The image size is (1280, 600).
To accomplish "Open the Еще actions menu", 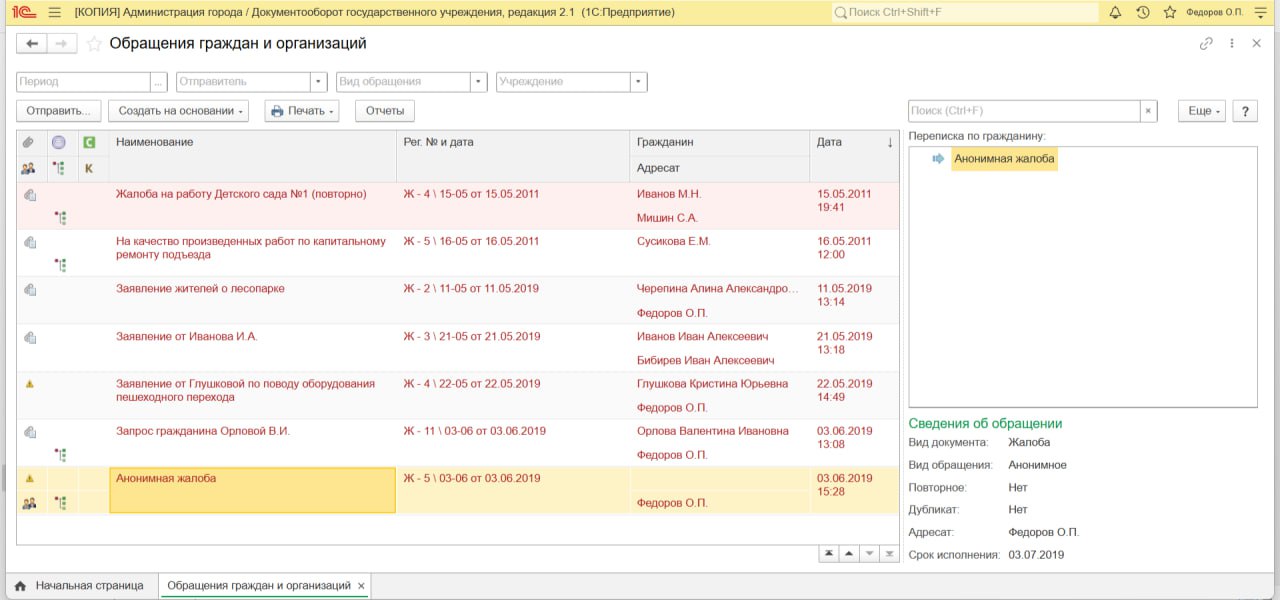I will (1201, 111).
